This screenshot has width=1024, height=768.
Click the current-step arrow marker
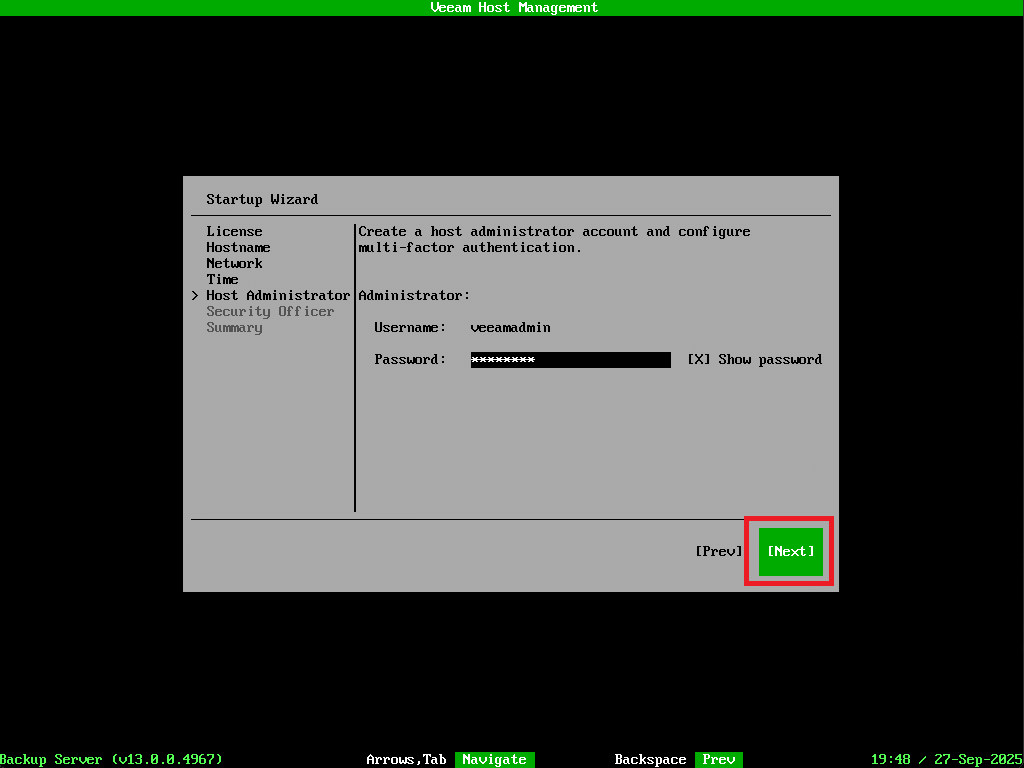[x=195, y=296]
